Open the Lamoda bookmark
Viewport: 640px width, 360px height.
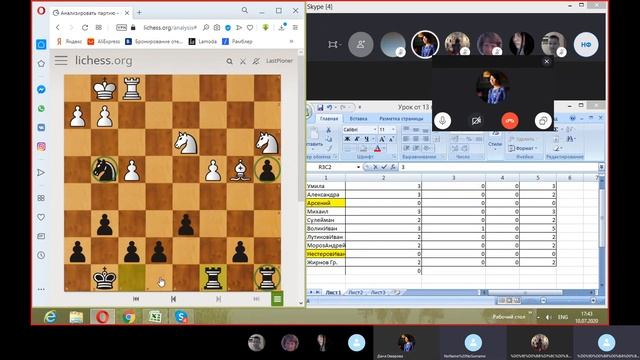pyautogui.click(x=203, y=41)
